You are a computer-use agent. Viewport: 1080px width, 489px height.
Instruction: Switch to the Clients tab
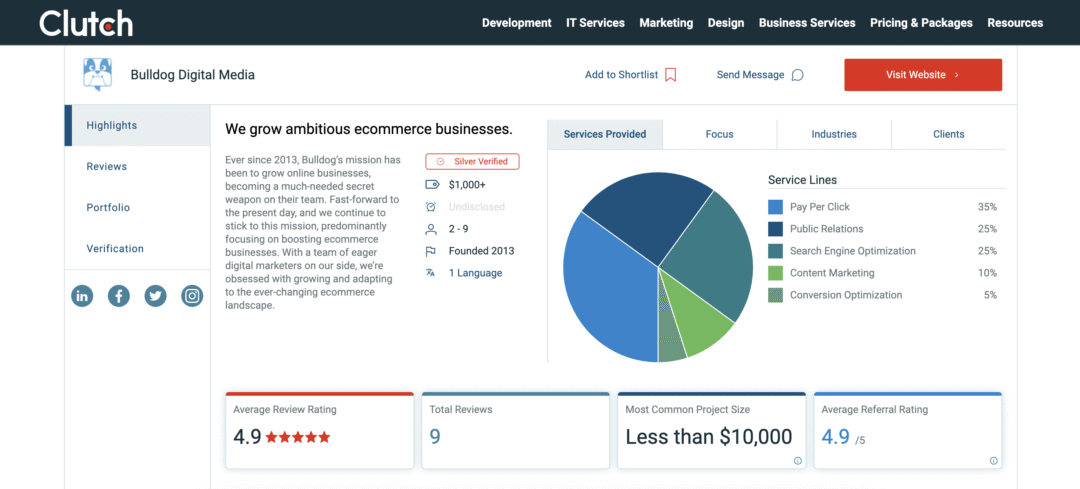(x=948, y=134)
